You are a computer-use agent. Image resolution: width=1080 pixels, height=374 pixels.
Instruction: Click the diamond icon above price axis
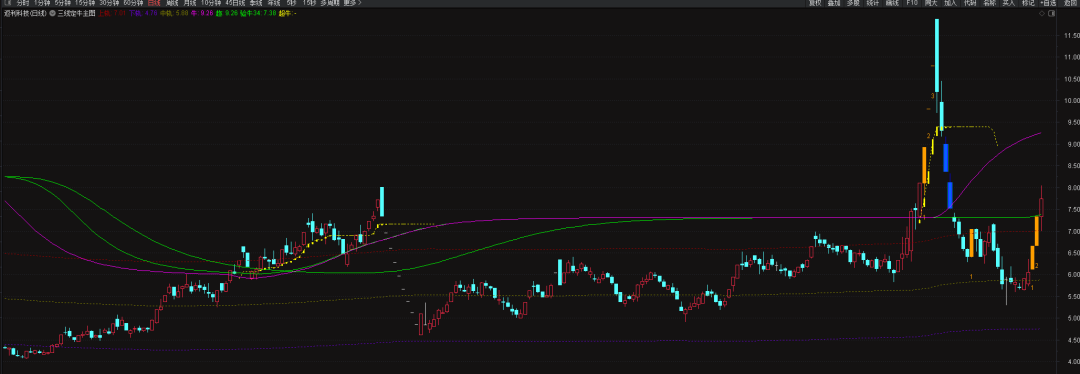point(1042,13)
